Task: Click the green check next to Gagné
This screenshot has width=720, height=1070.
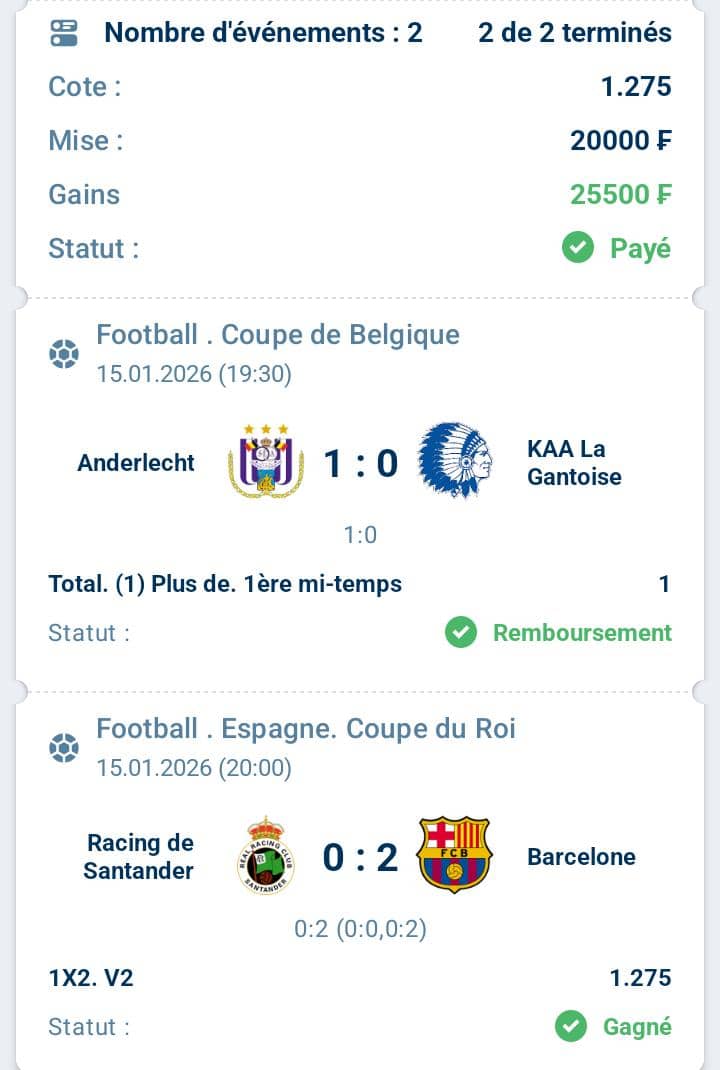Action: (x=571, y=1026)
